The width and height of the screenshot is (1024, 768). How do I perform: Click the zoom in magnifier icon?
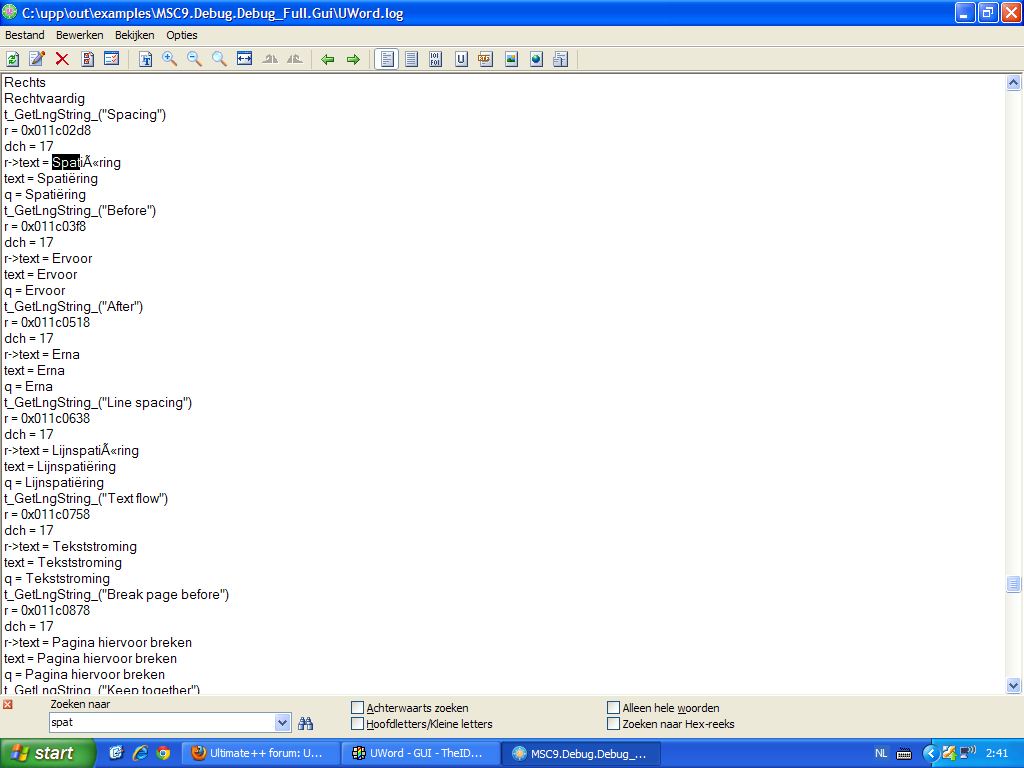(x=170, y=59)
